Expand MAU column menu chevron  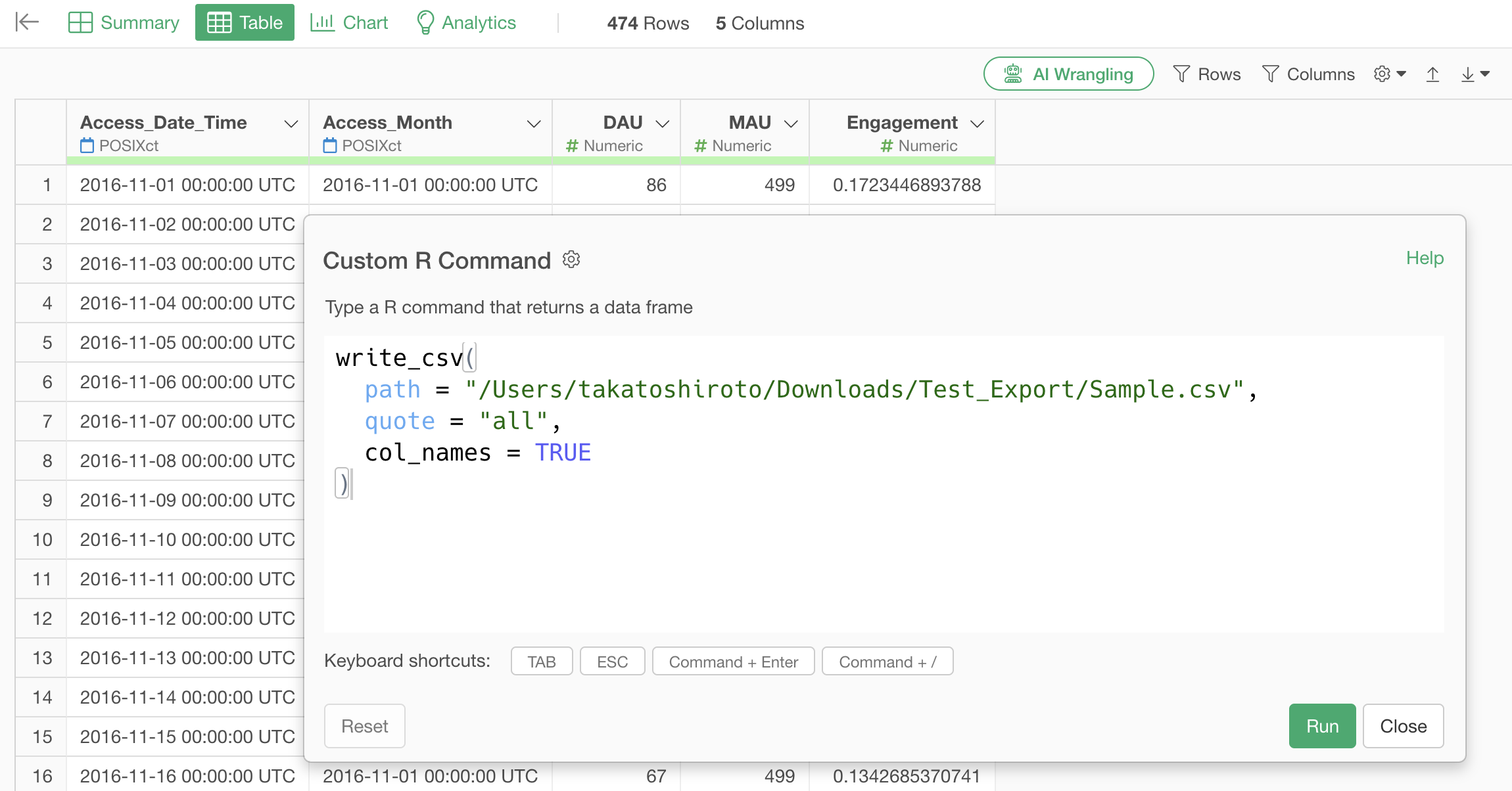791,124
